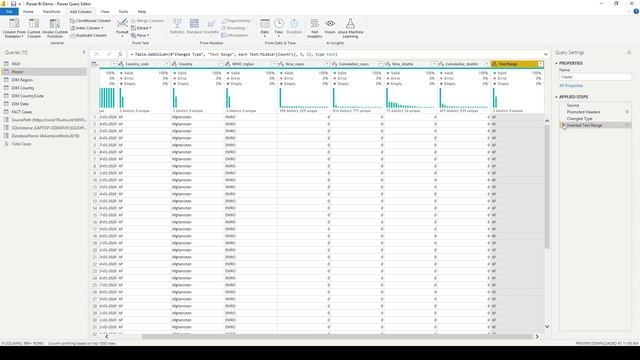Viewport: 640px width, 360px height.
Task: Confirm the formula bar entry
Action: 109,54
